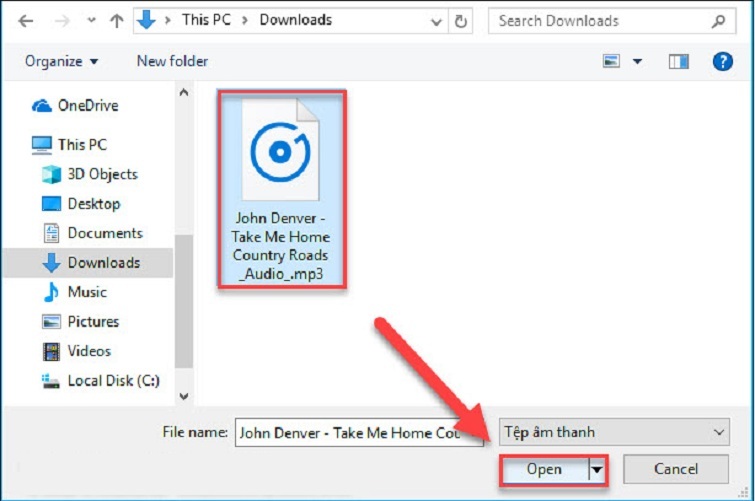
Task: Open the Organize dropdown menu
Action: point(61,61)
